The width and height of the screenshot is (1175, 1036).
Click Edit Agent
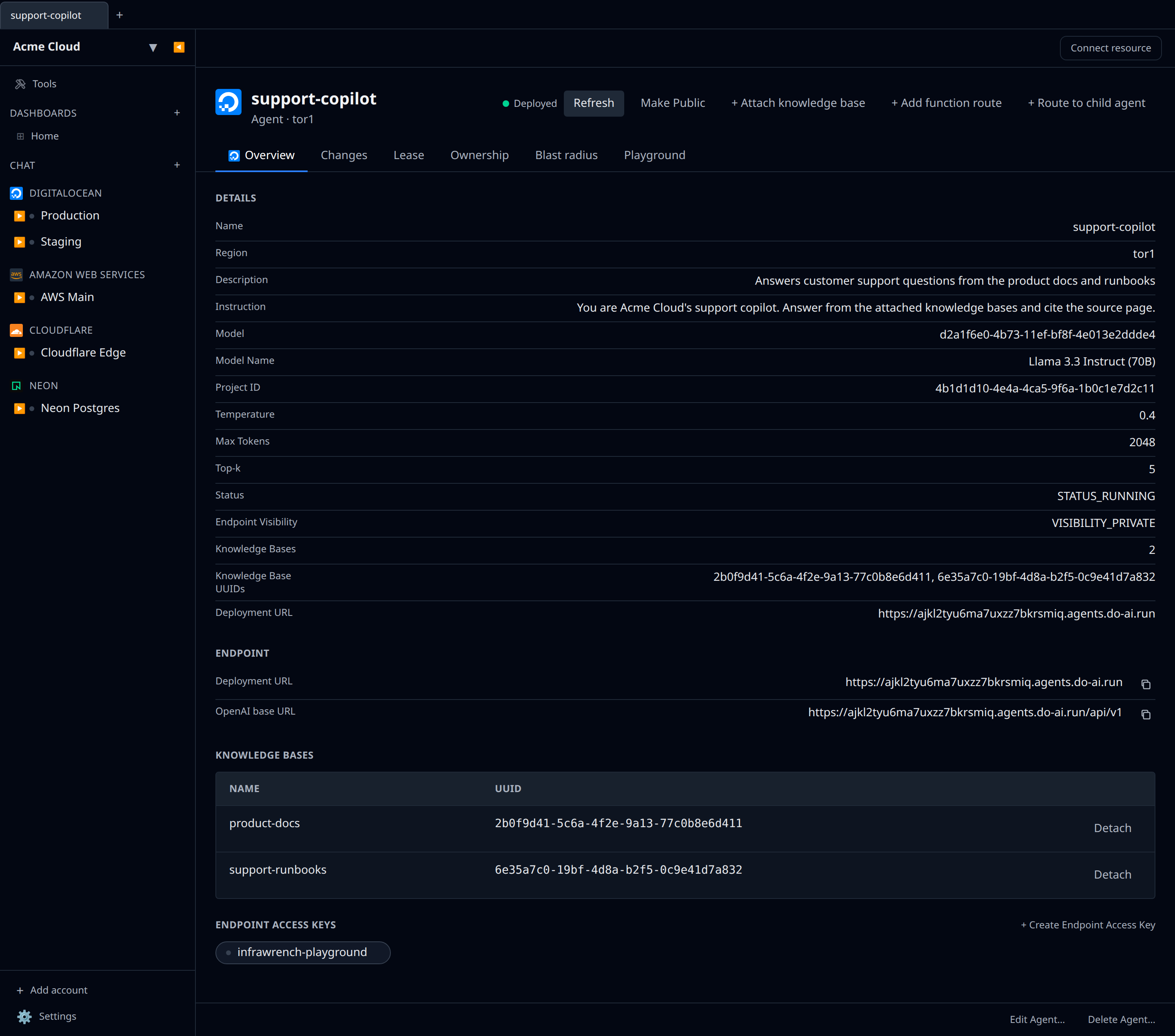(x=1037, y=1019)
